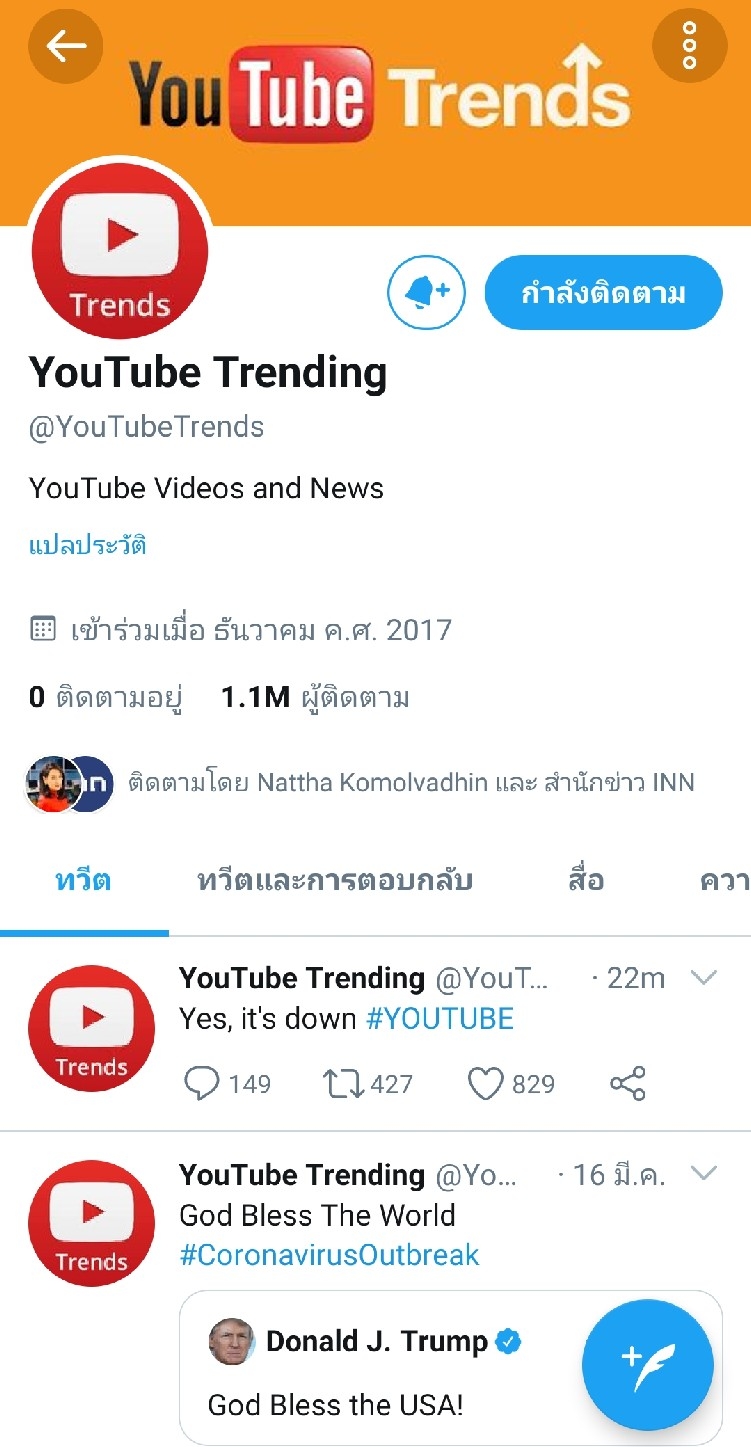This screenshot has width=751, height=1447.
Task: Open the three-dot overflow menu
Action: [x=689, y=46]
